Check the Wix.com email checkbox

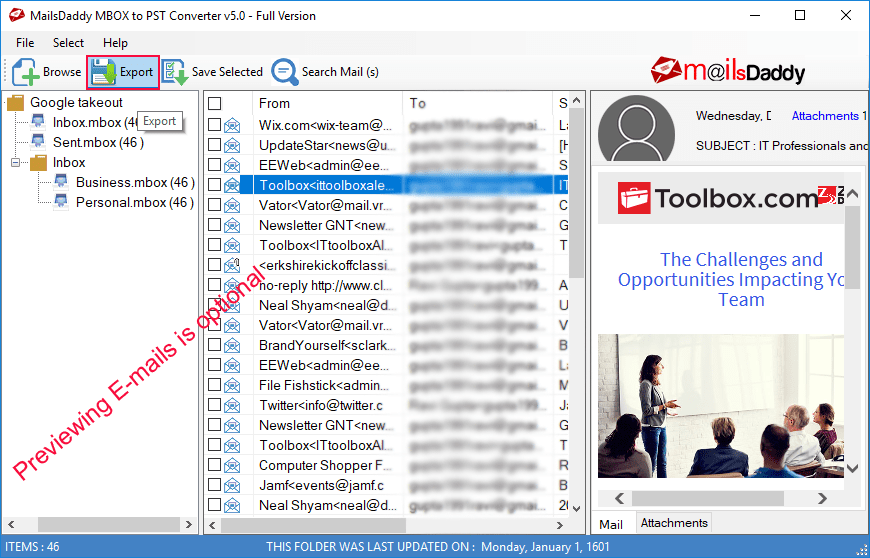pyautogui.click(x=215, y=125)
